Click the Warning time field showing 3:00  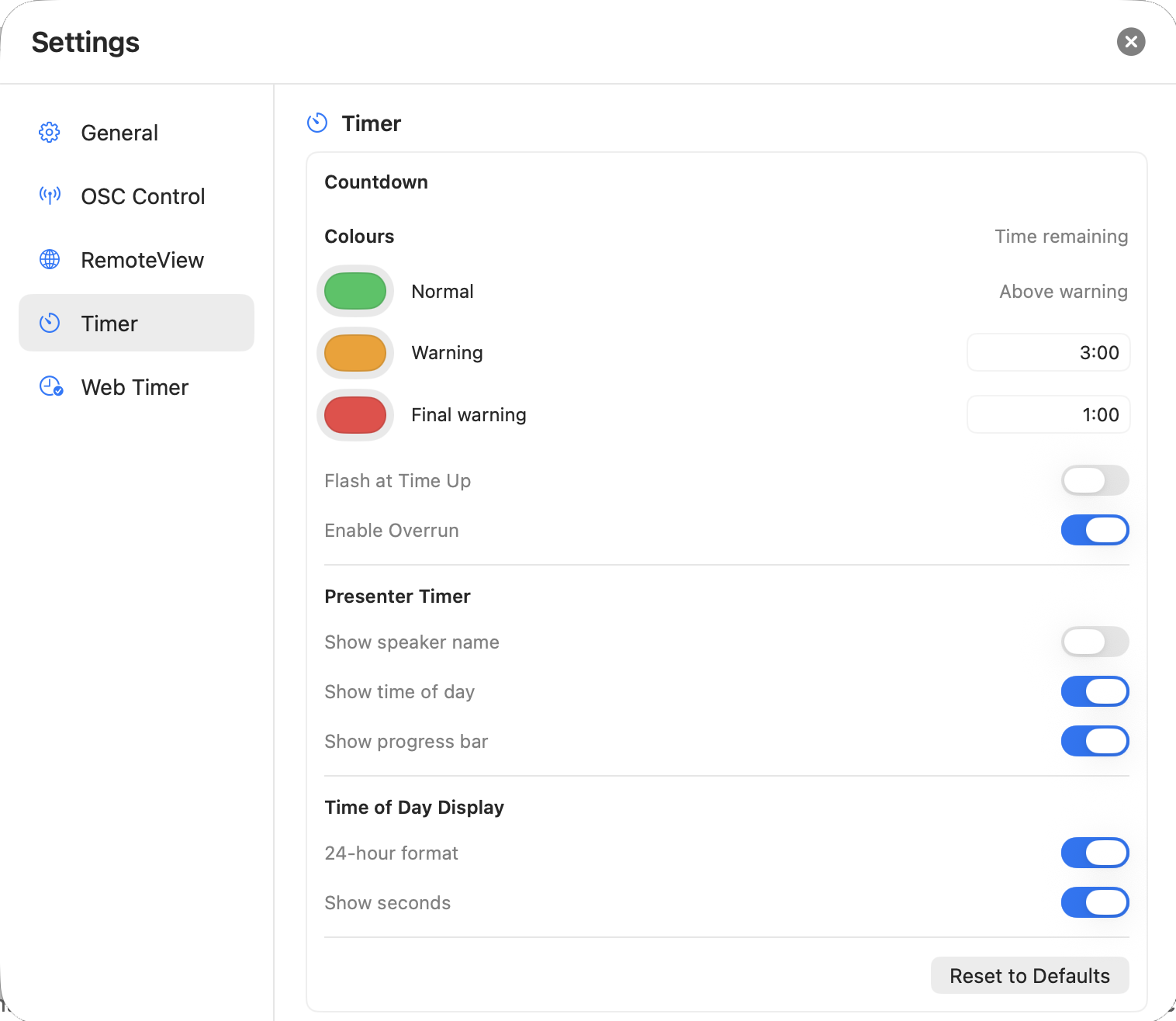tap(1048, 353)
